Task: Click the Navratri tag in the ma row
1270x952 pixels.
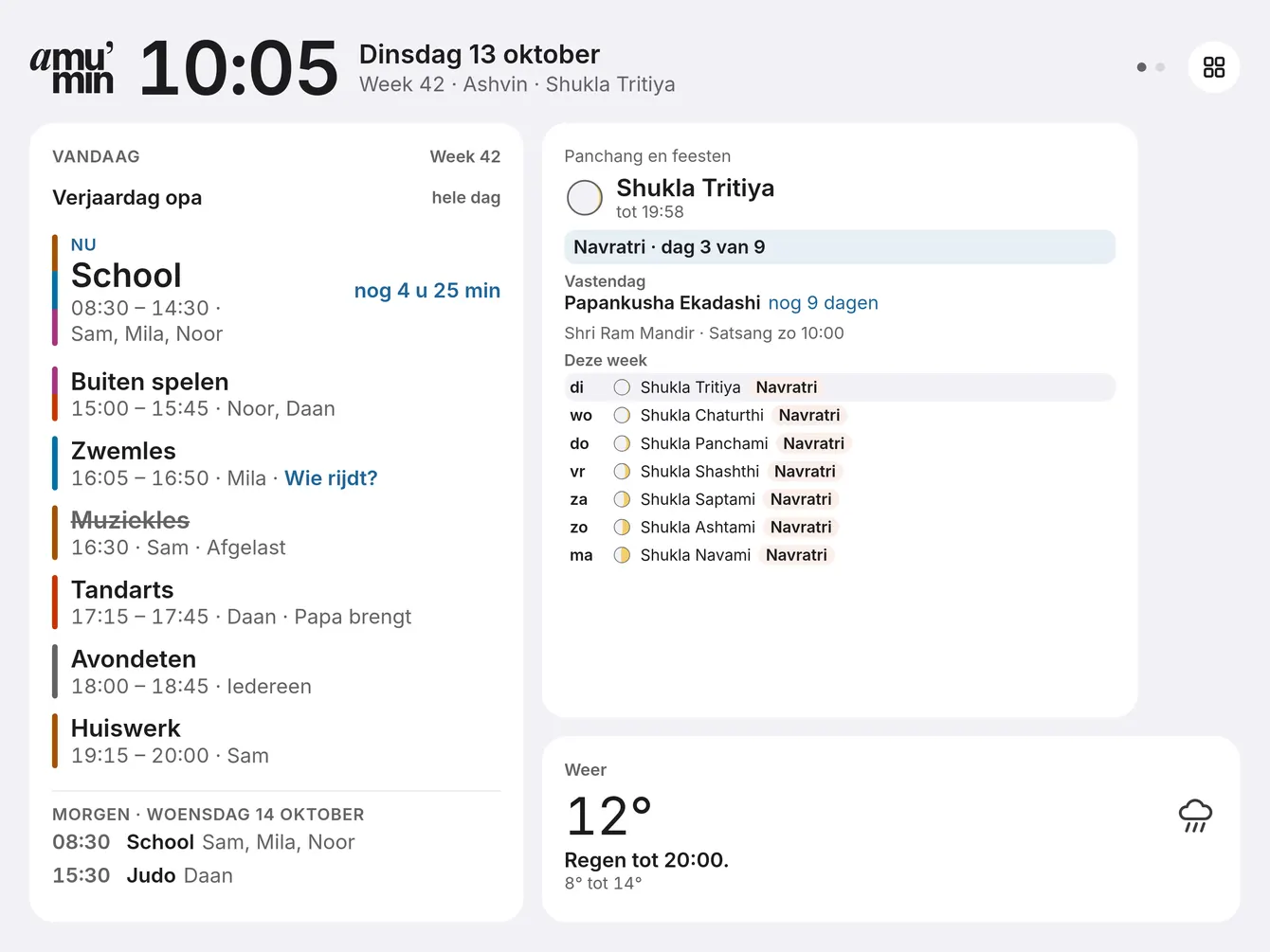Action: tap(796, 555)
